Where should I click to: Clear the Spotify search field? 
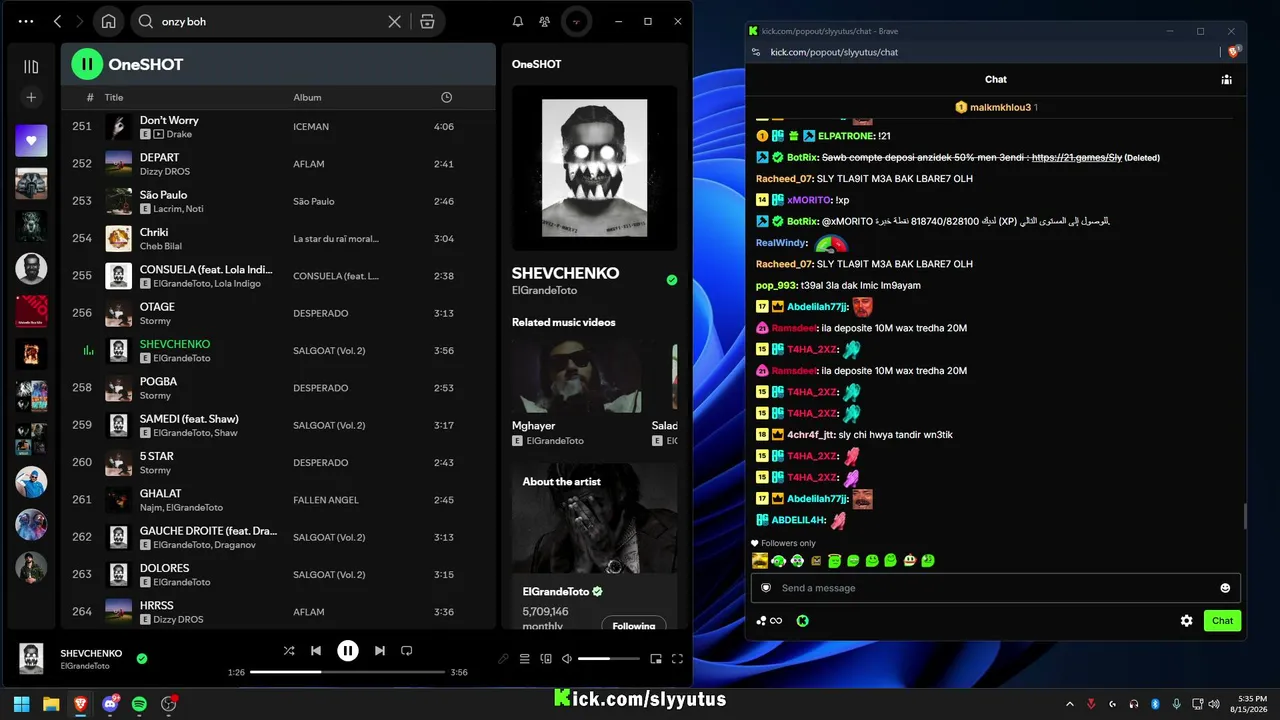[395, 21]
